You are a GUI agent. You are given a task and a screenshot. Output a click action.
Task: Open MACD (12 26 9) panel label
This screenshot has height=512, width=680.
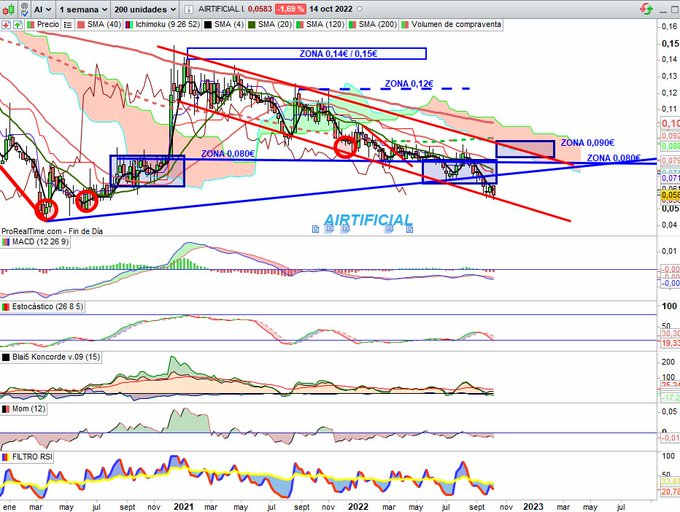(x=40, y=242)
